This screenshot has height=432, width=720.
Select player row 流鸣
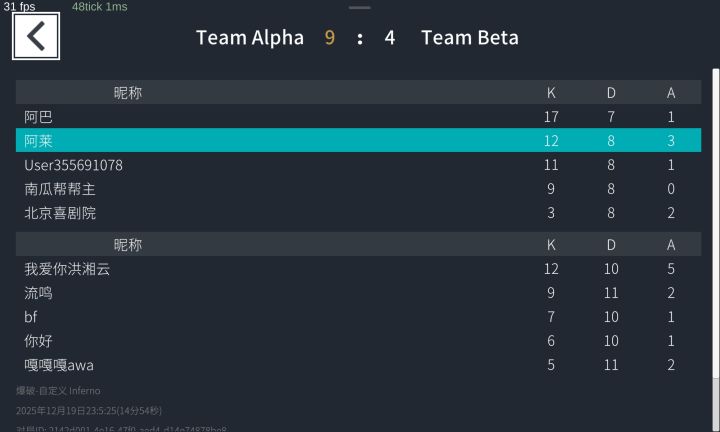358,292
